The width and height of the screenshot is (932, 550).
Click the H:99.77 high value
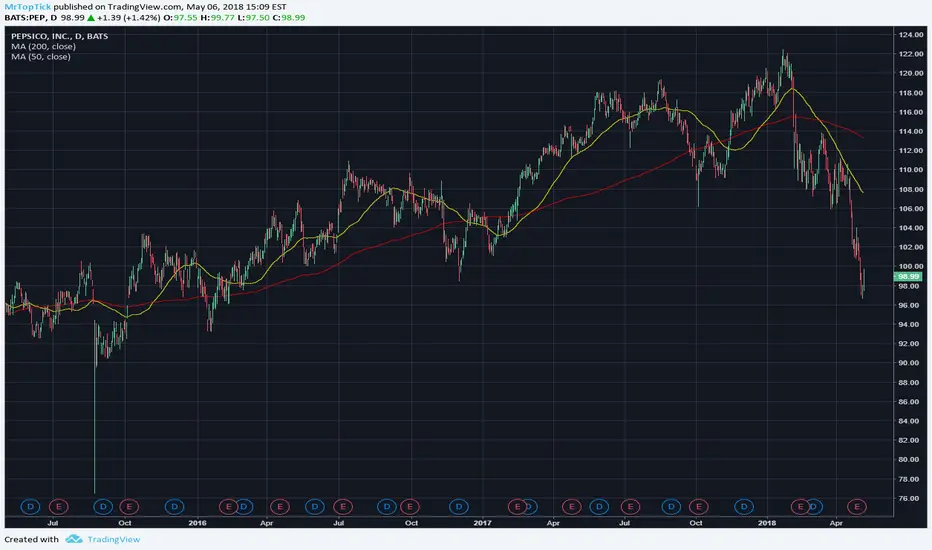pos(217,18)
